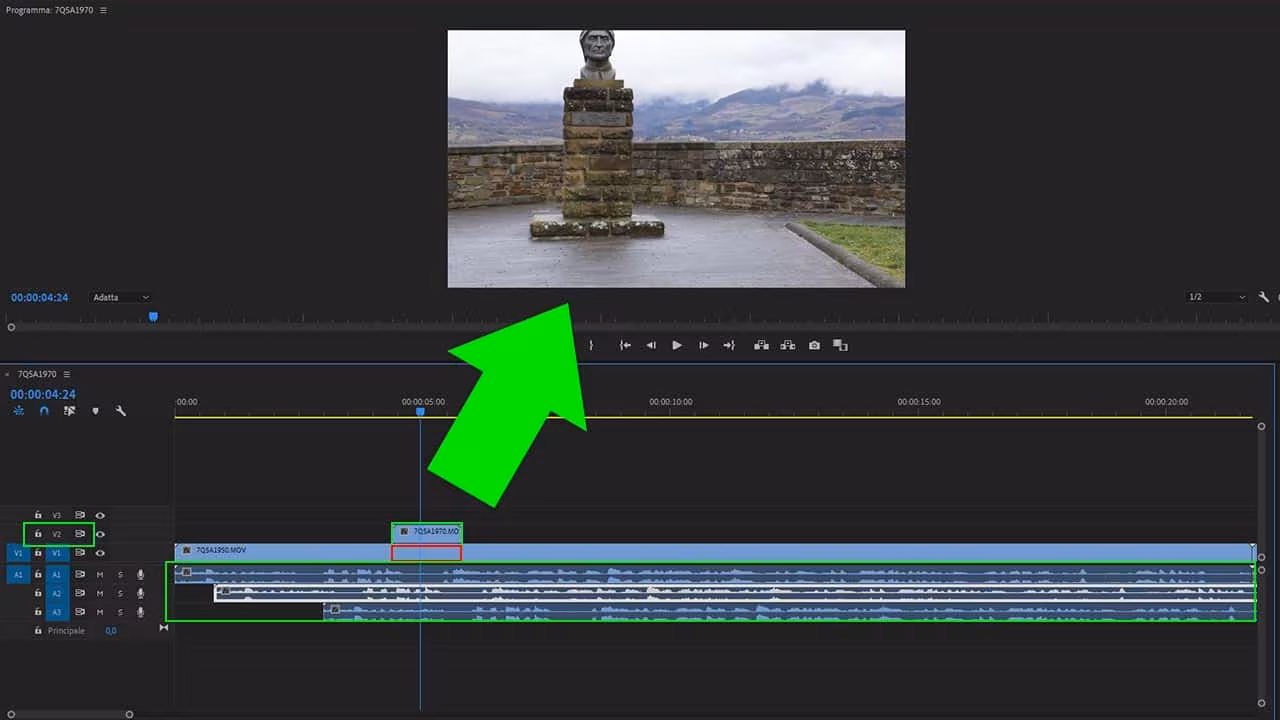
Task: Click the Lift icon in the Program monitor
Action: (x=761, y=345)
